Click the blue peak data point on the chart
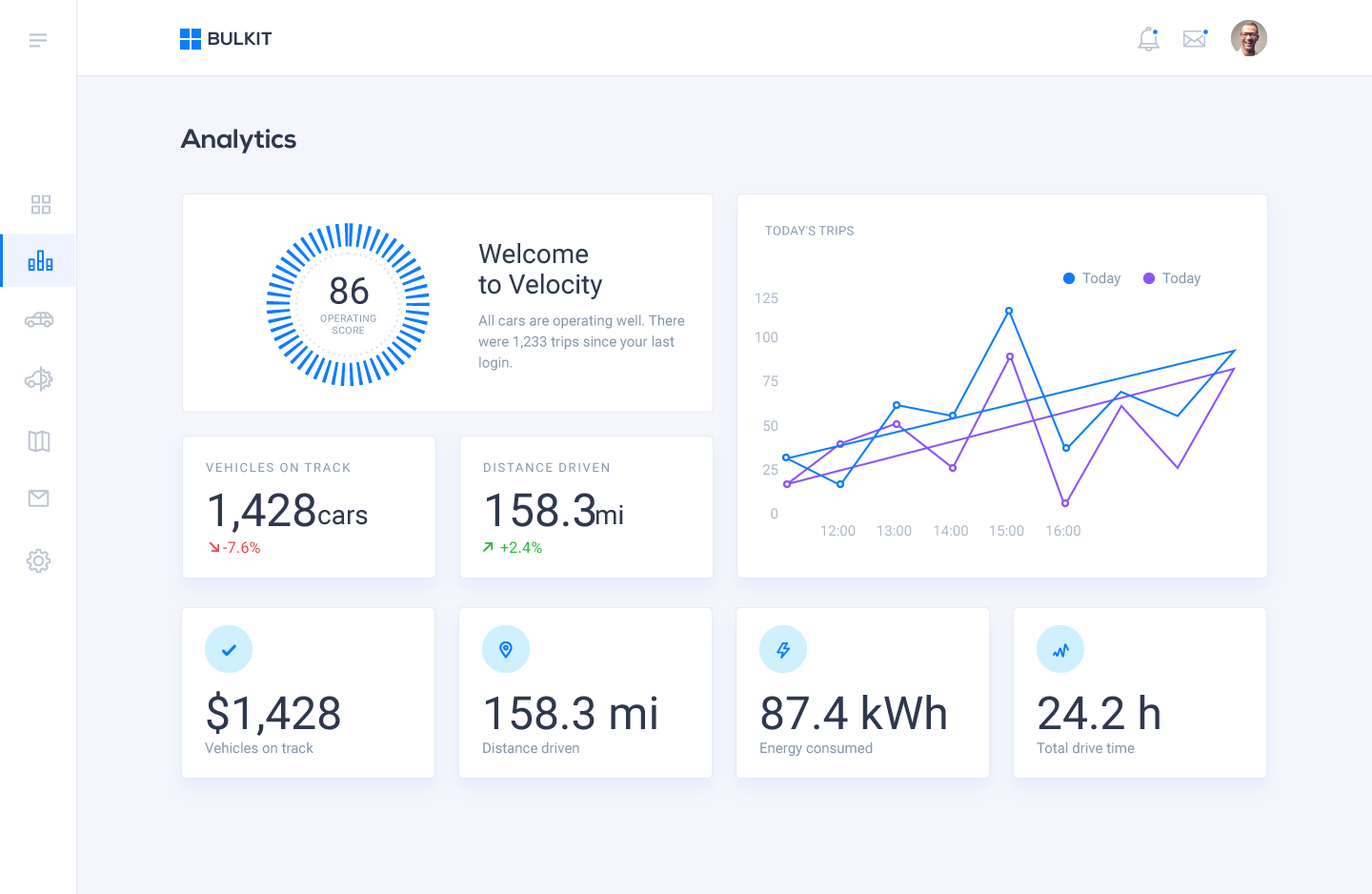 tap(1009, 311)
